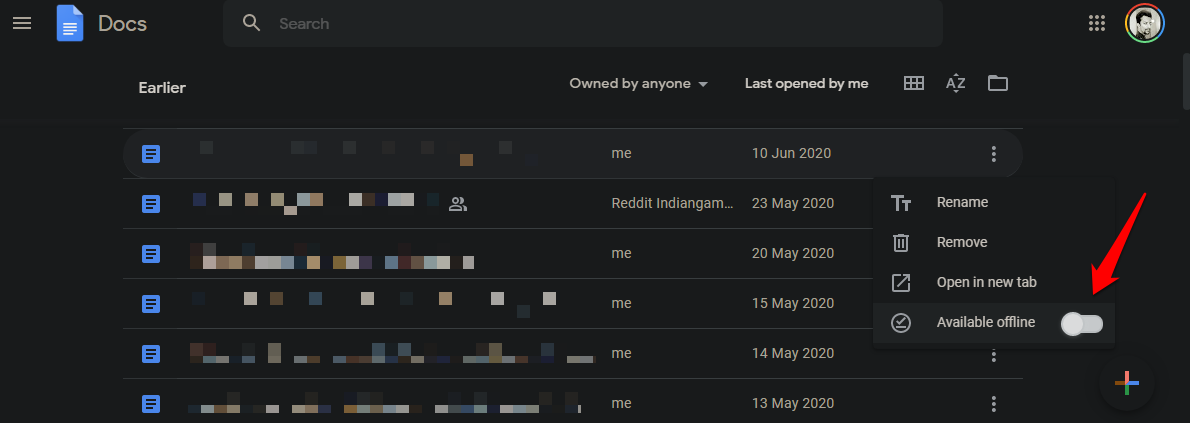Open three-dot menu for 13 May 2020 document
The height and width of the screenshot is (423, 1190).
[x=993, y=403]
